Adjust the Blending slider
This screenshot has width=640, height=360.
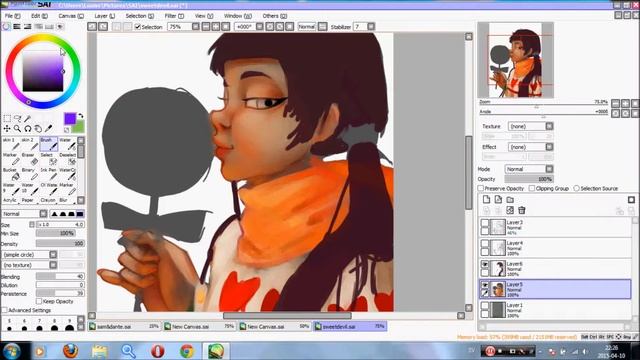(60, 276)
